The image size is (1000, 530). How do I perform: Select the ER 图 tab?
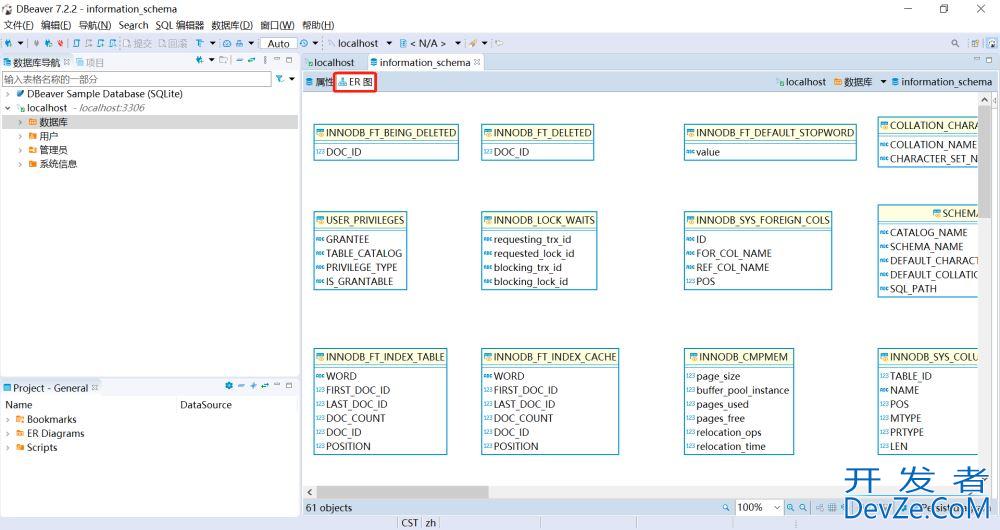356,82
